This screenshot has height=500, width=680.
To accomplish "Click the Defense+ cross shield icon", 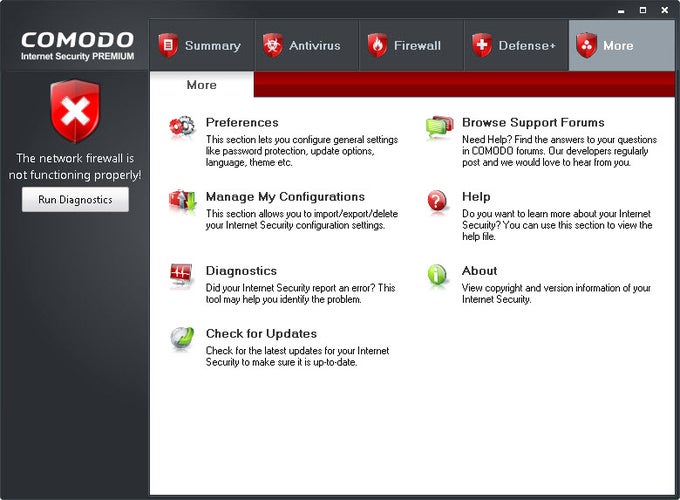I will [x=482, y=45].
